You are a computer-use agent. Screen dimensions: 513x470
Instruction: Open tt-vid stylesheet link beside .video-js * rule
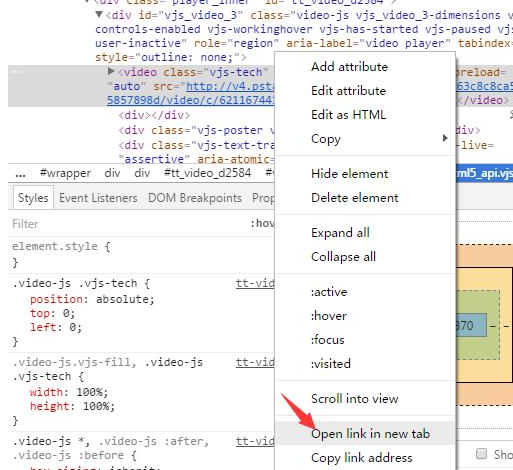click(255, 441)
